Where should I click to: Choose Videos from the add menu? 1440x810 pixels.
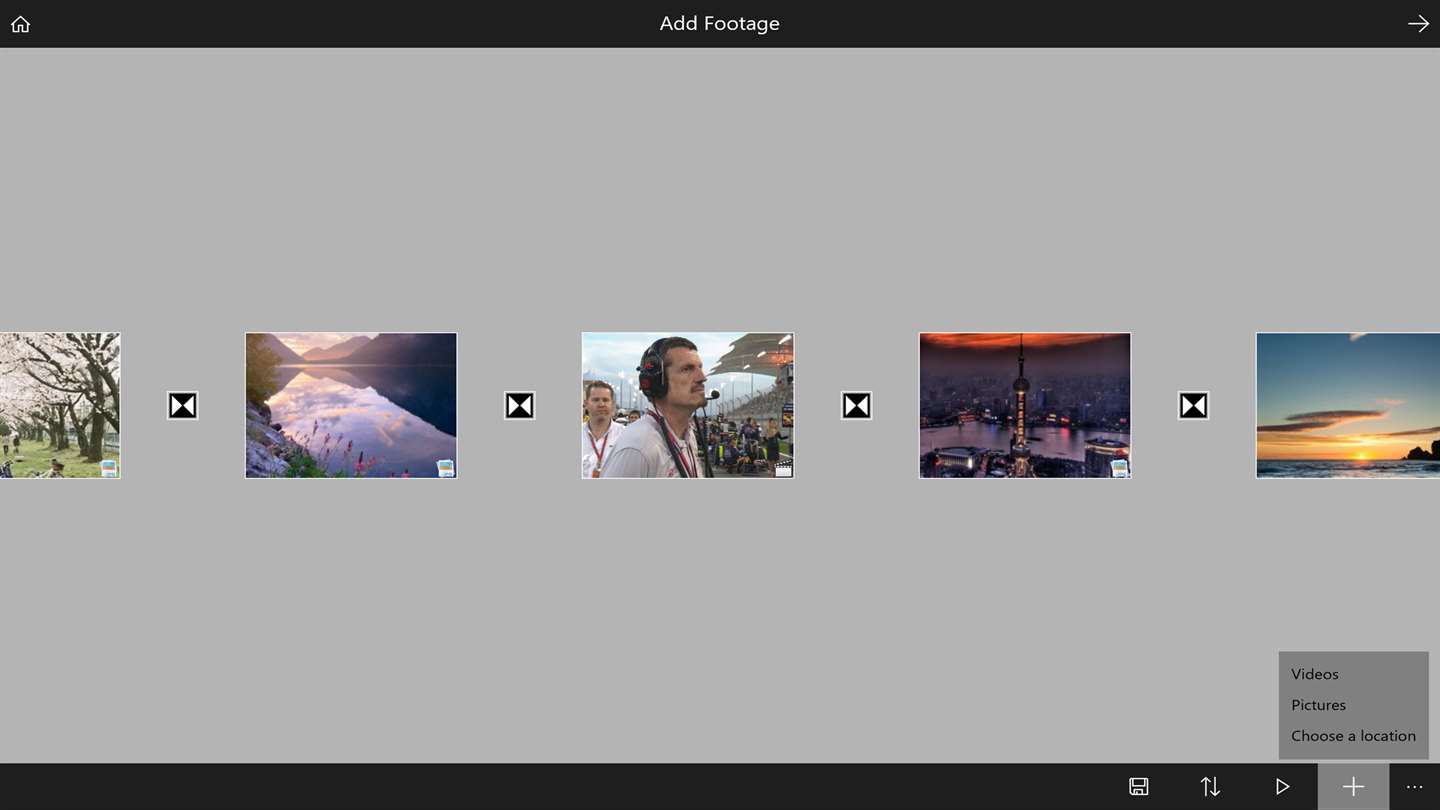(1314, 674)
